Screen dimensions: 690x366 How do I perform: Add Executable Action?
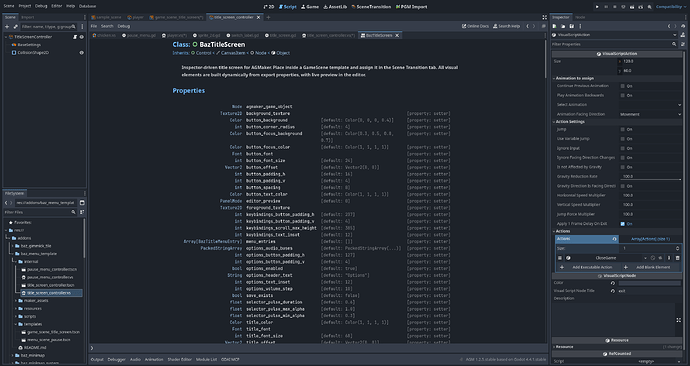587,267
